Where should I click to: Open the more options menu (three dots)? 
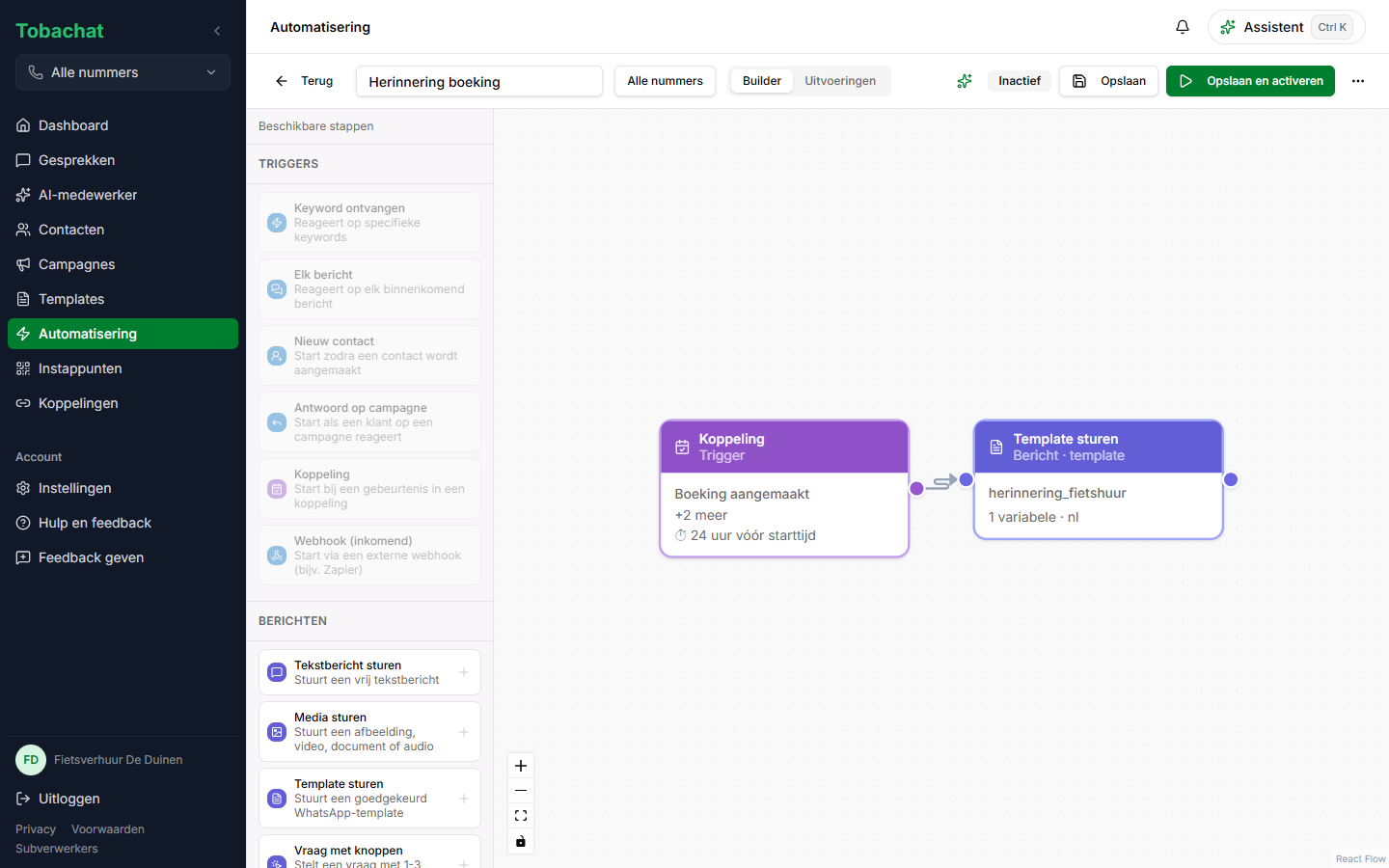tap(1358, 81)
